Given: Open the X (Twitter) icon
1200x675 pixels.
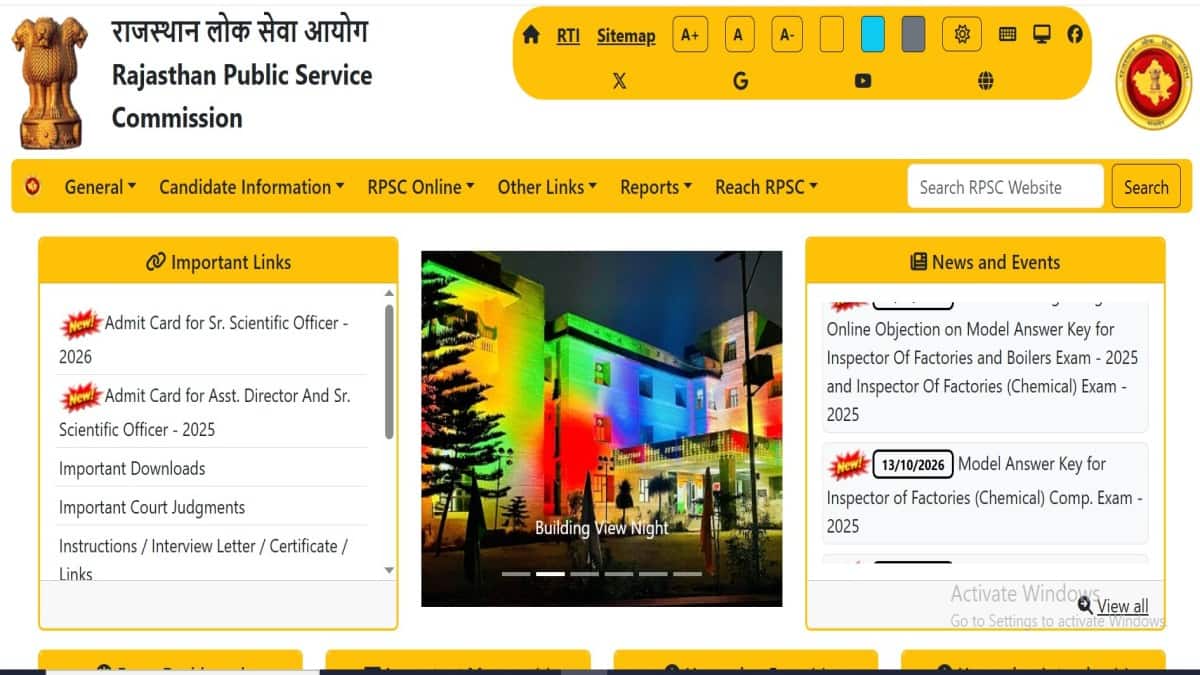Looking at the screenshot, I should [x=619, y=81].
